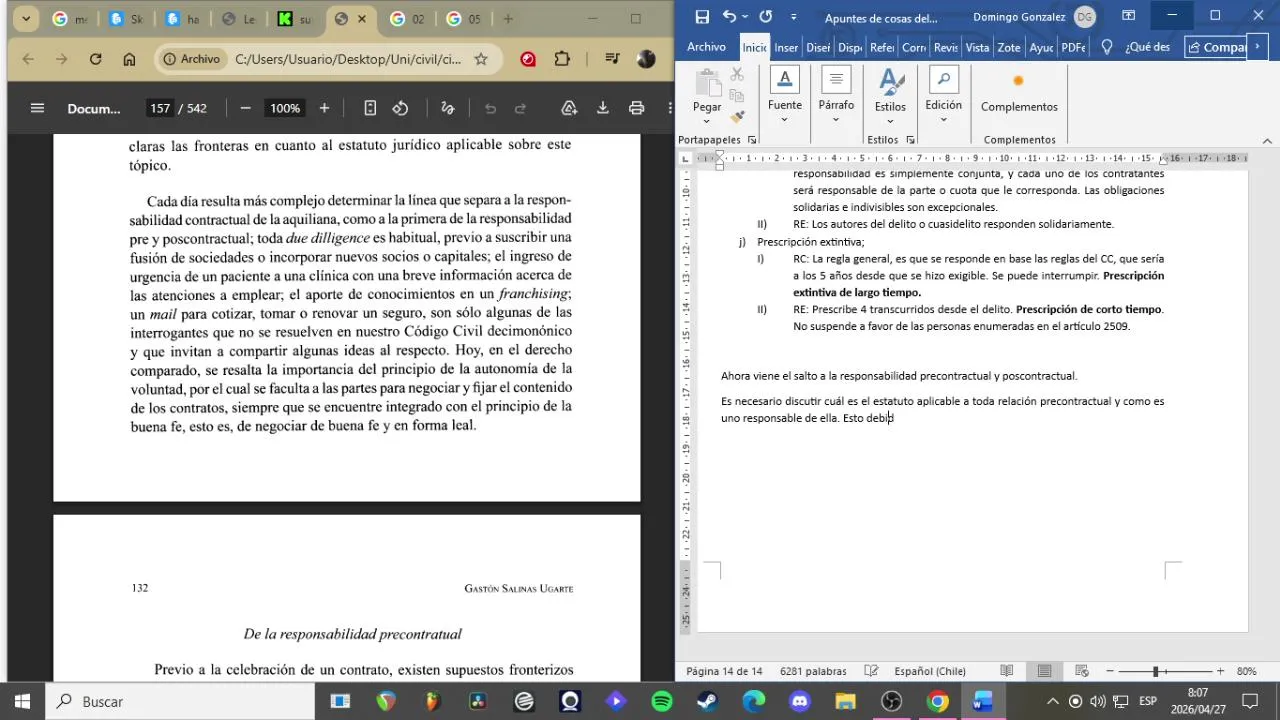Viewport: 1280px width, 720px height.
Task: Switch to the Zotero ribbon tab
Action: point(1009,47)
